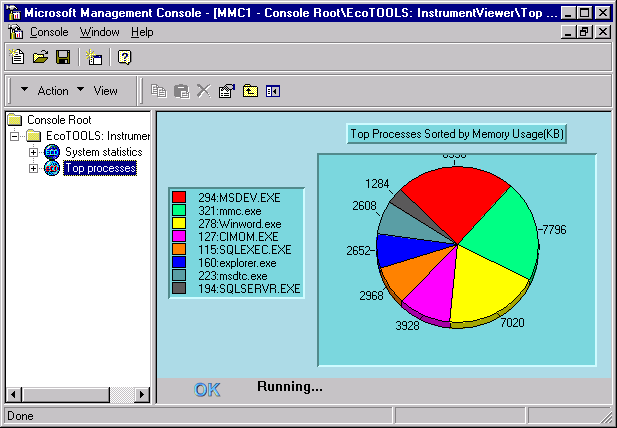Click blue explorer.exe legend swatch

click(x=179, y=262)
